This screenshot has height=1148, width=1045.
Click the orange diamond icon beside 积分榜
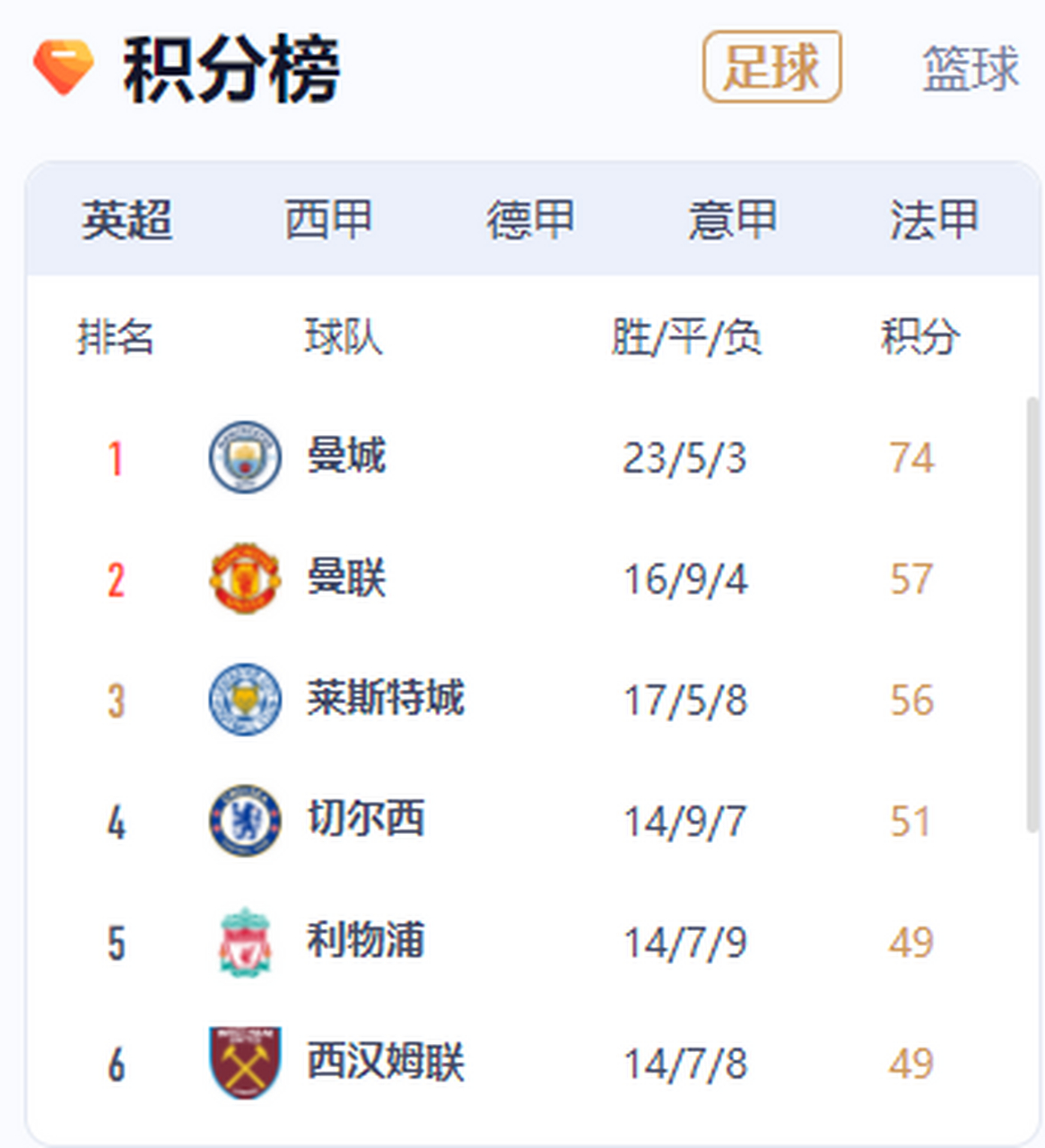[x=63, y=68]
